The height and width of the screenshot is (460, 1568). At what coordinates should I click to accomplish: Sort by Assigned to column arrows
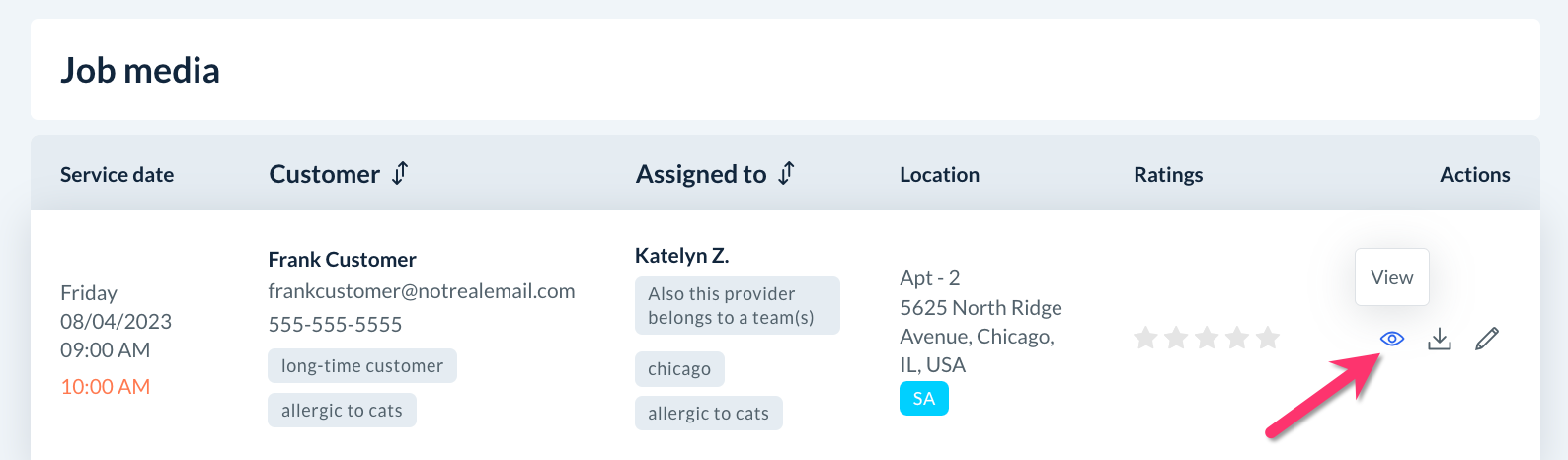[x=786, y=174]
